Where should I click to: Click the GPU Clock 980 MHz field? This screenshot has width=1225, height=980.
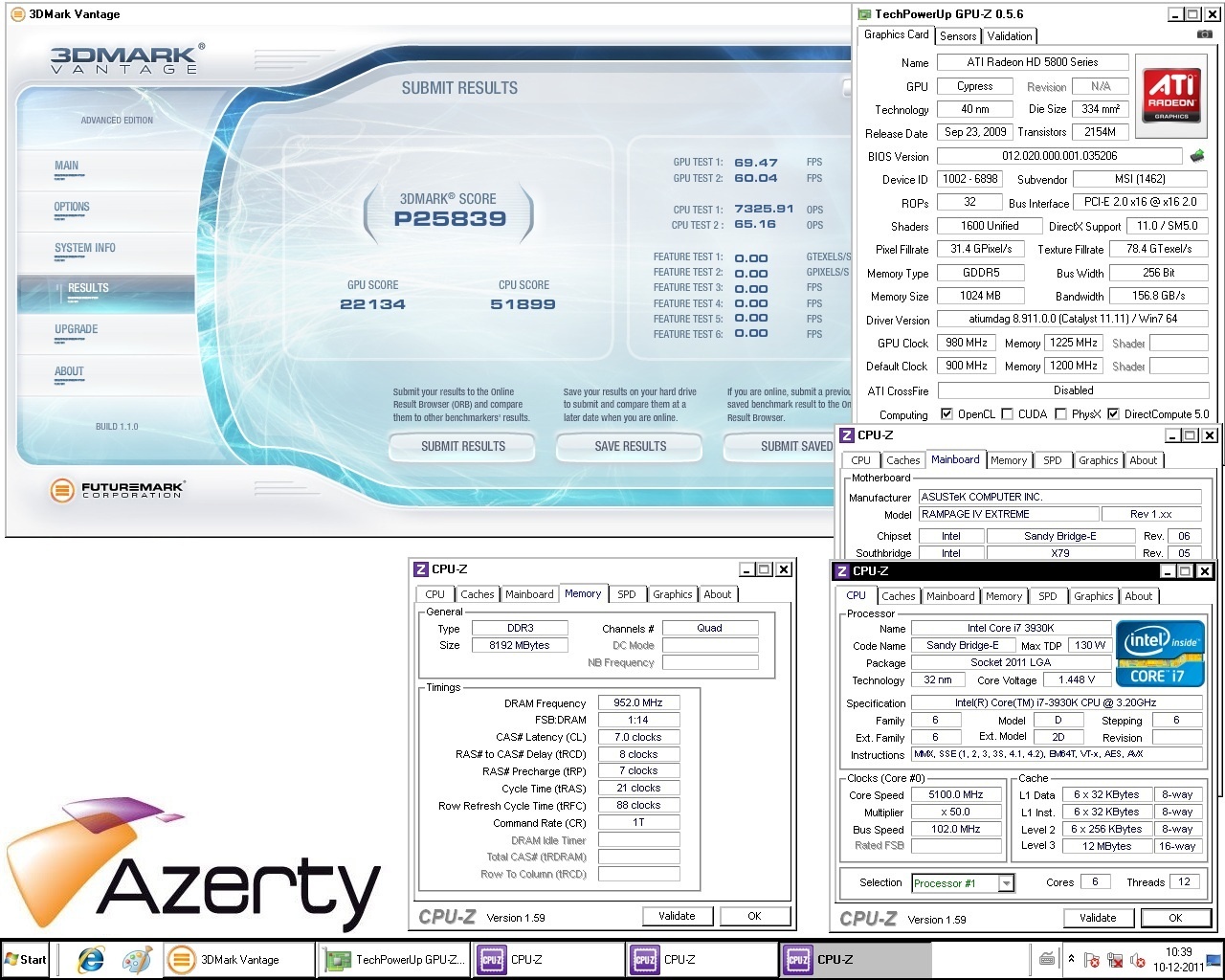(x=967, y=343)
